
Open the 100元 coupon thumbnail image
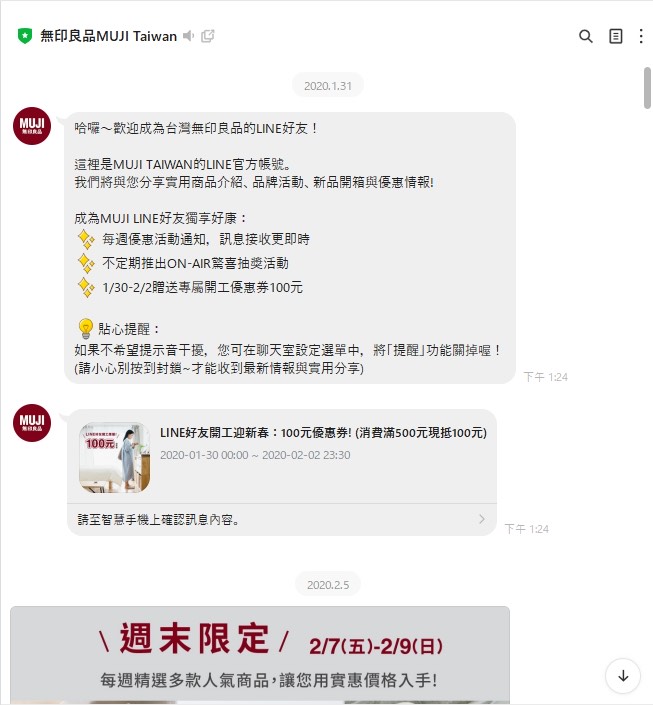114,457
